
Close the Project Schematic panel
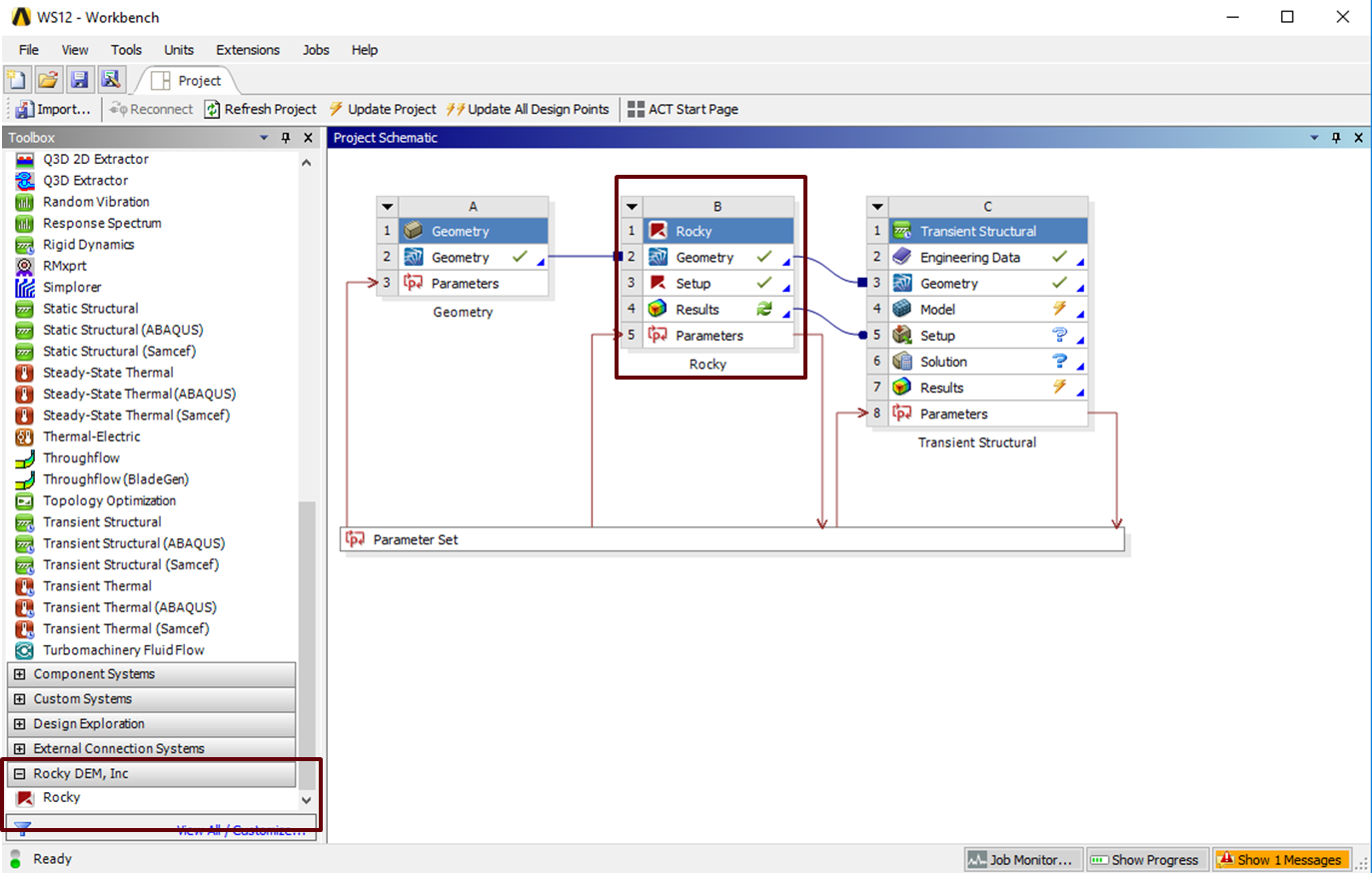tap(1358, 138)
